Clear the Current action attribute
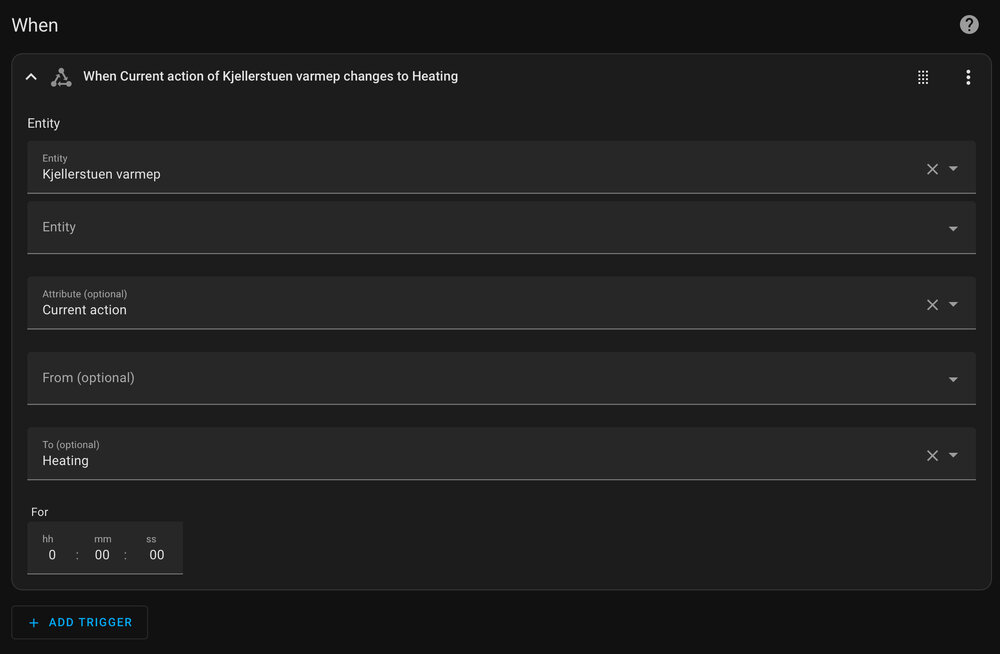The height and width of the screenshot is (654, 1000). (x=932, y=305)
